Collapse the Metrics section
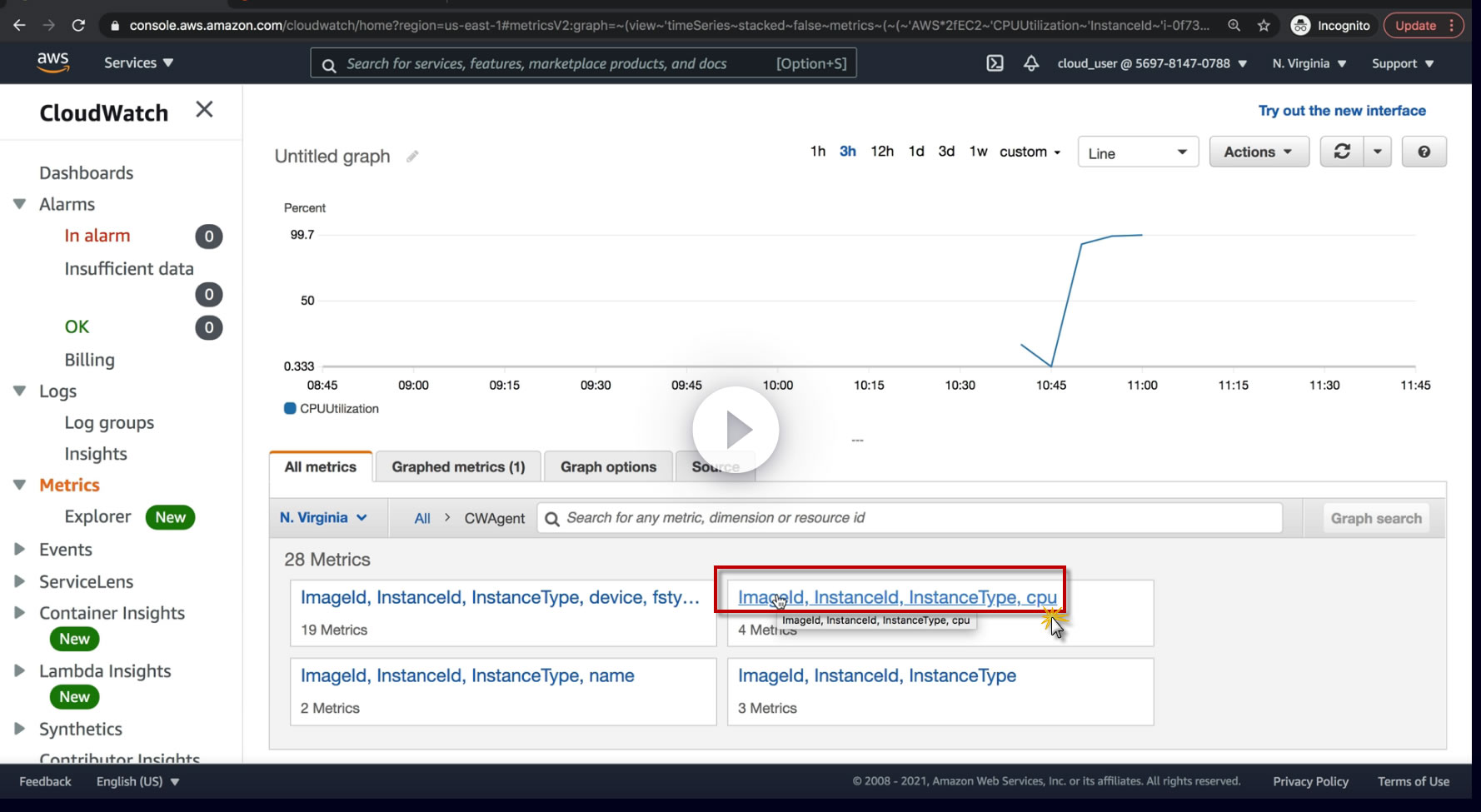This screenshot has width=1481, height=812. coord(20,486)
